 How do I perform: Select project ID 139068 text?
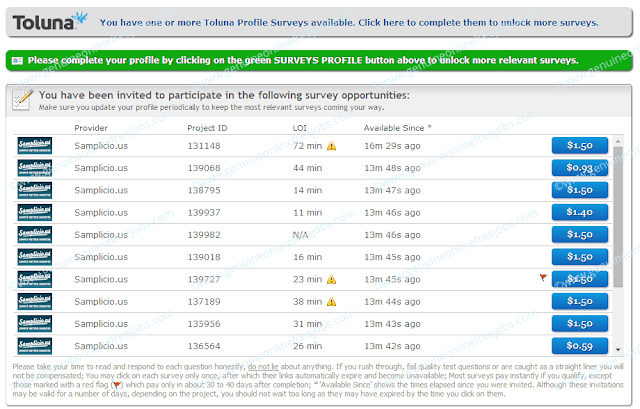pos(204,168)
